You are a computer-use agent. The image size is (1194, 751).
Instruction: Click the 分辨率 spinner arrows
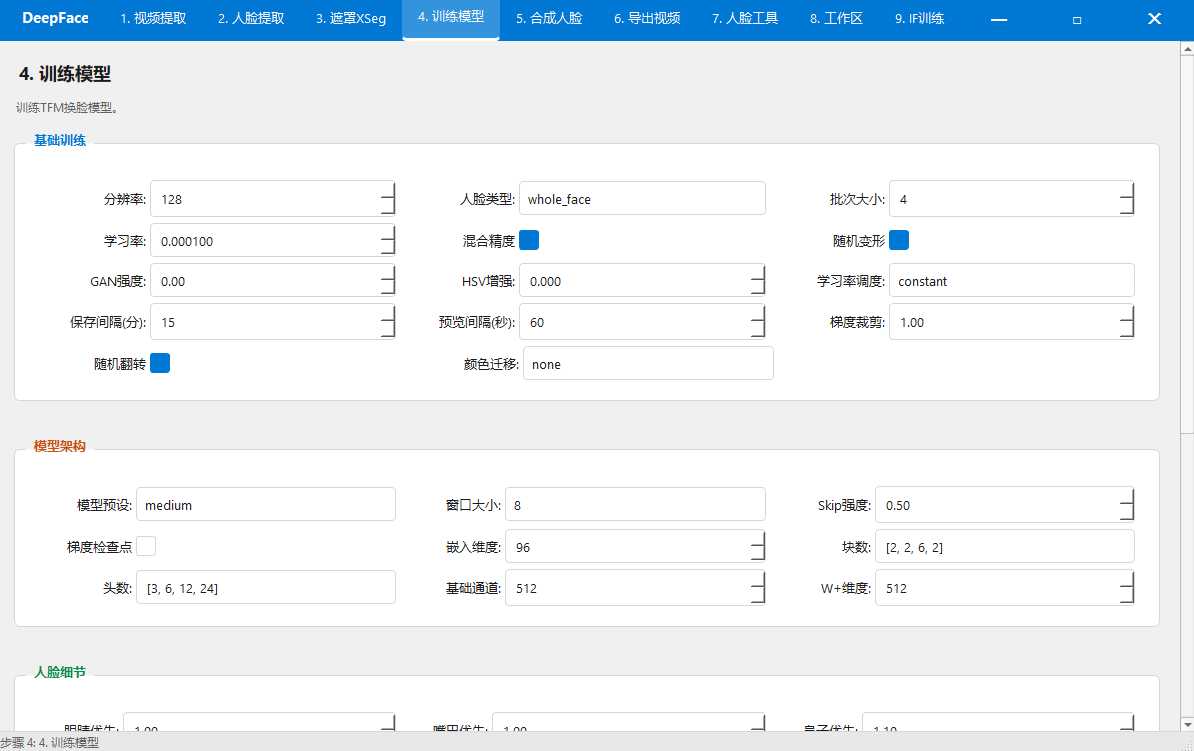[x=388, y=199]
